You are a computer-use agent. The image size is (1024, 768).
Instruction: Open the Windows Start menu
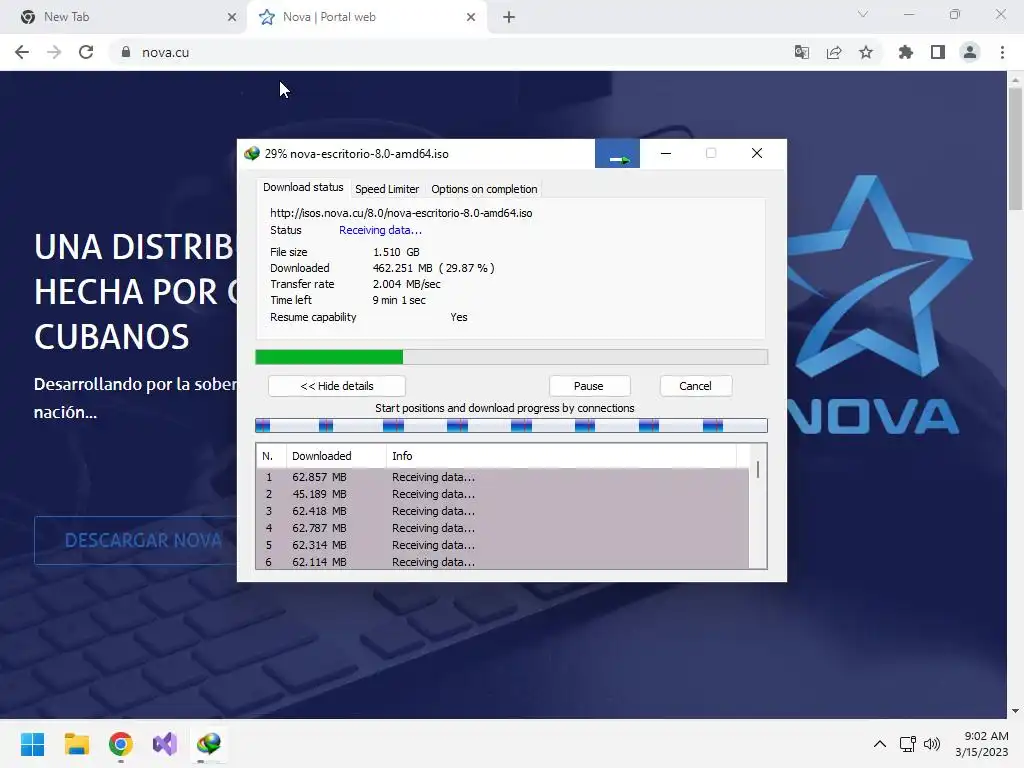32,744
